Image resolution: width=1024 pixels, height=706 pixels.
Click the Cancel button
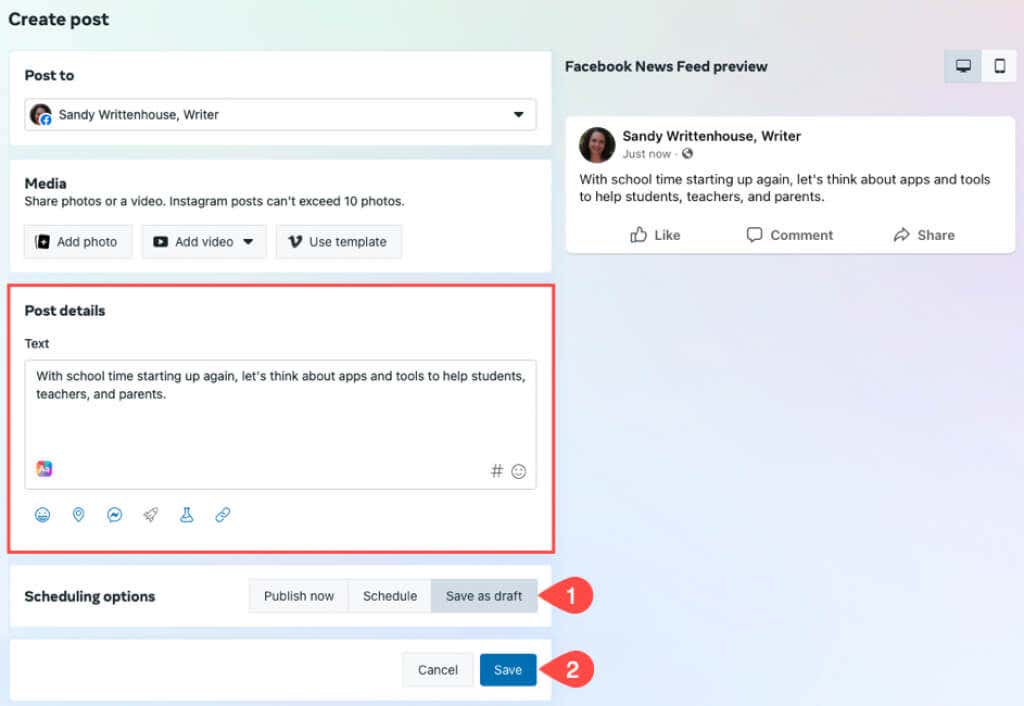coord(438,670)
